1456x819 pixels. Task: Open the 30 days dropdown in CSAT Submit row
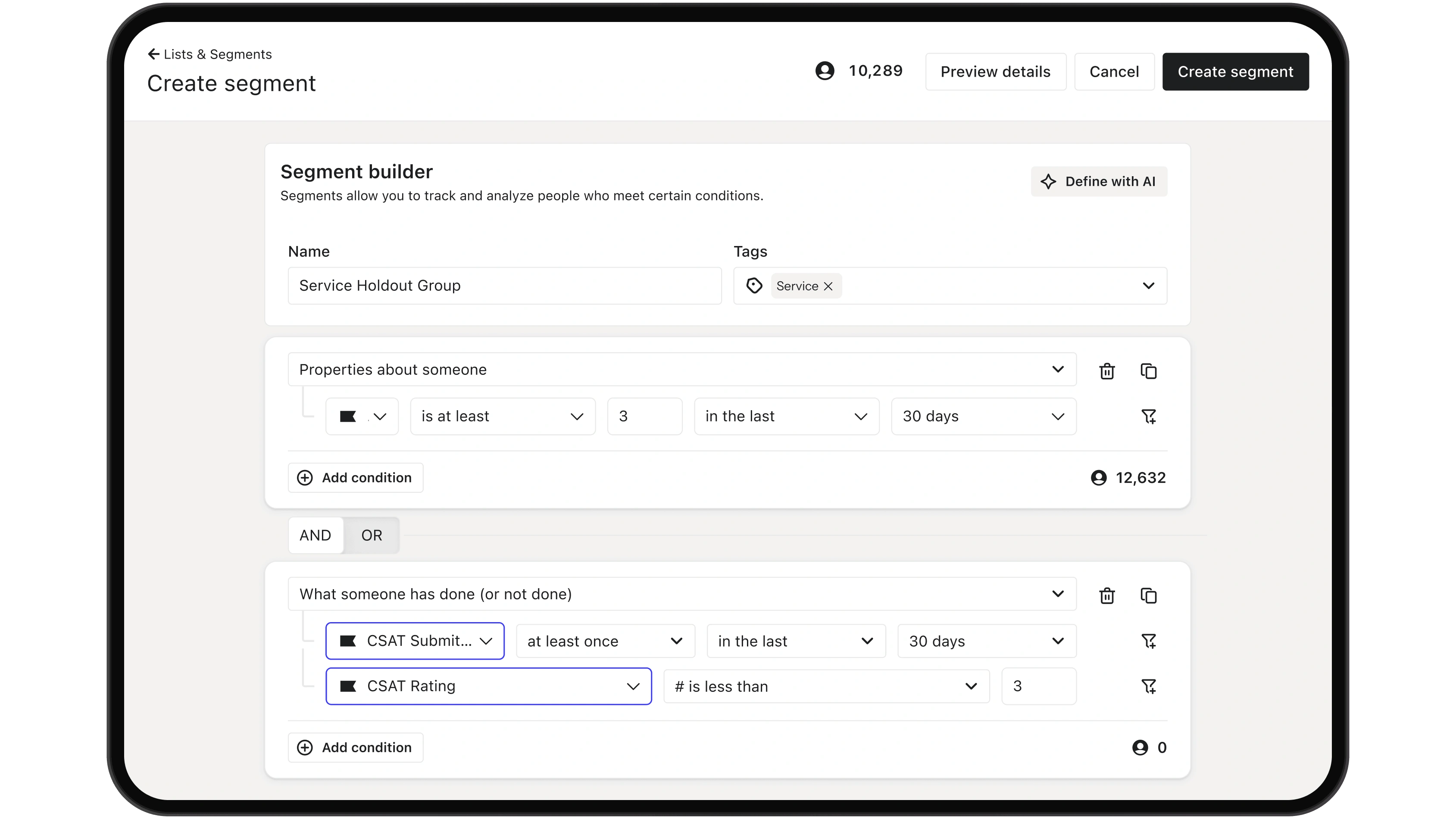987,641
